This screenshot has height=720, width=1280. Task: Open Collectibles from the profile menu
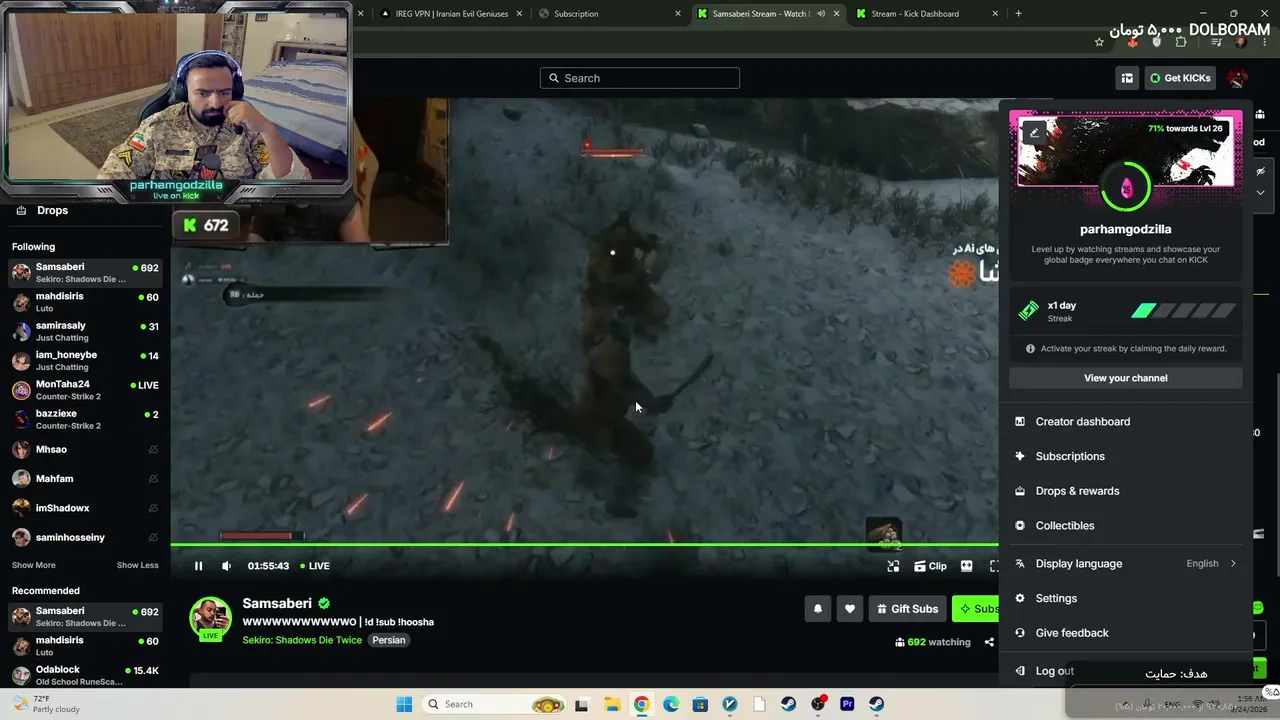1126,526
